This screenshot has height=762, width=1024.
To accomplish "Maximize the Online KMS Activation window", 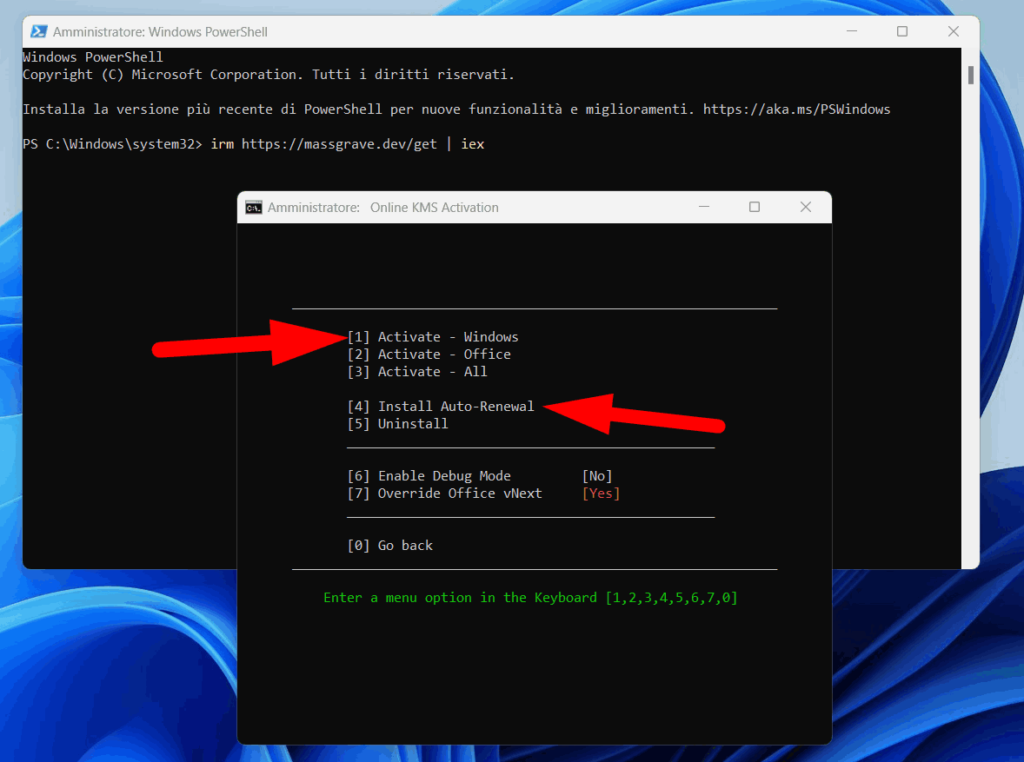I will (754, 207).
